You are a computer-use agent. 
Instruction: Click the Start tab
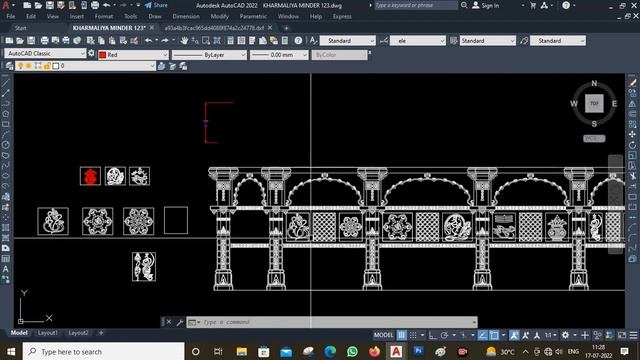point(20,28)
